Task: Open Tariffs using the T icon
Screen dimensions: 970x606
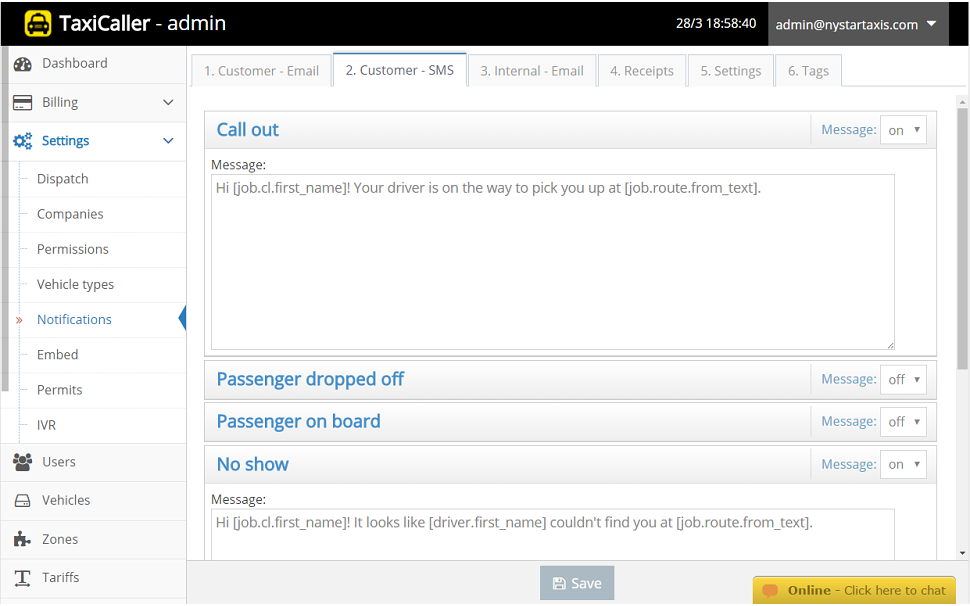Action: (x=23, y=577)
